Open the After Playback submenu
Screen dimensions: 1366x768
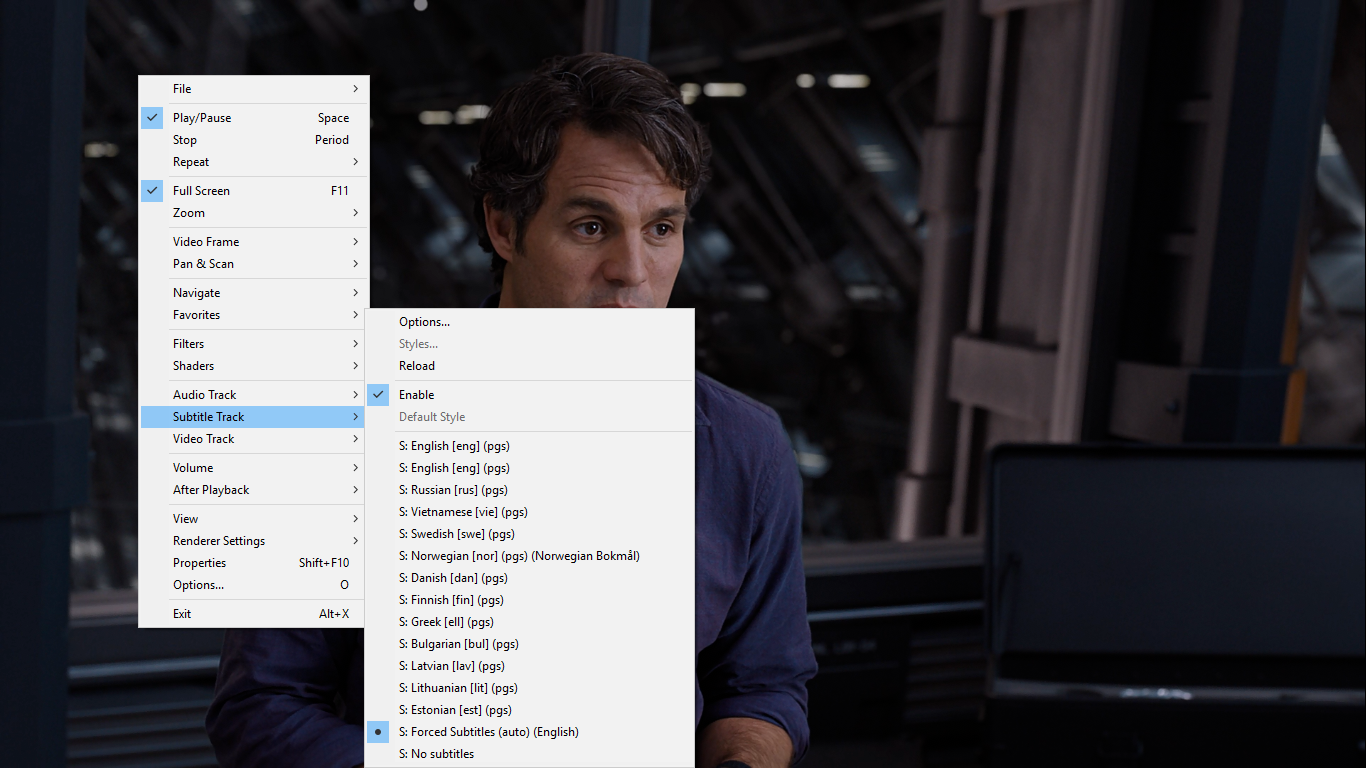[x=253, y=490]
